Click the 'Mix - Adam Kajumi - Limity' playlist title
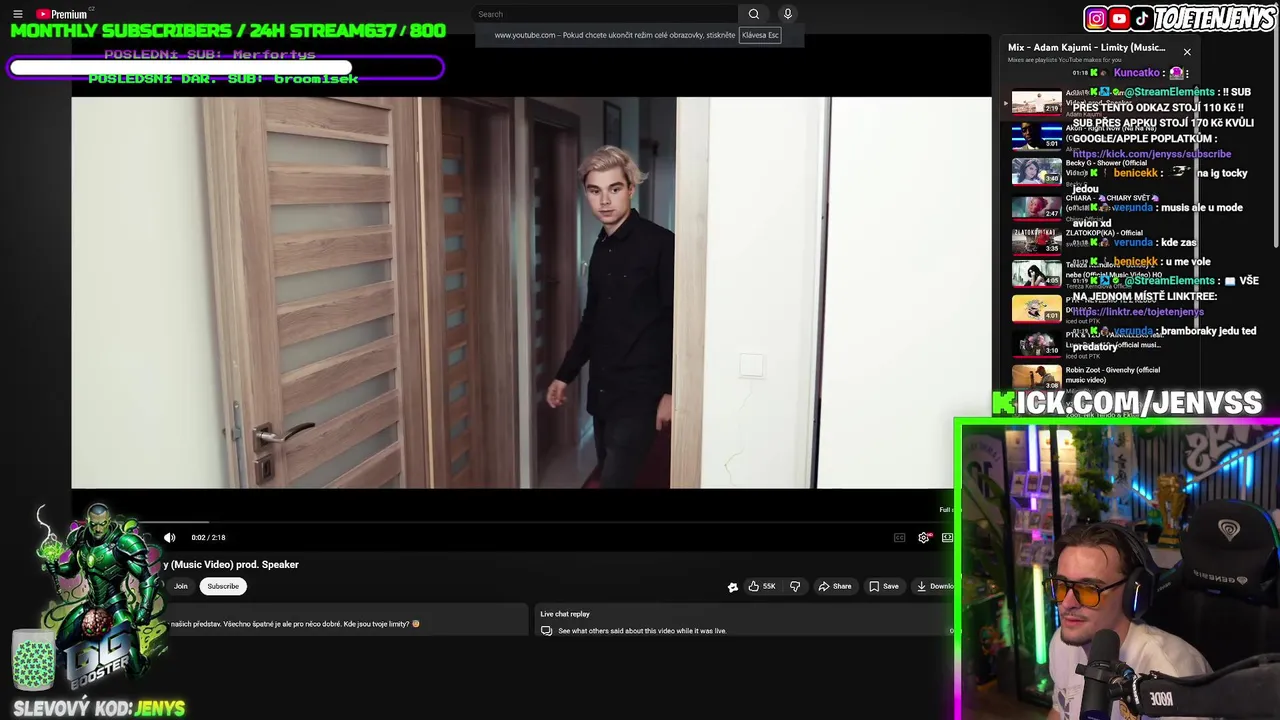Screen dimensions: 1280x720 point(1086,47)
